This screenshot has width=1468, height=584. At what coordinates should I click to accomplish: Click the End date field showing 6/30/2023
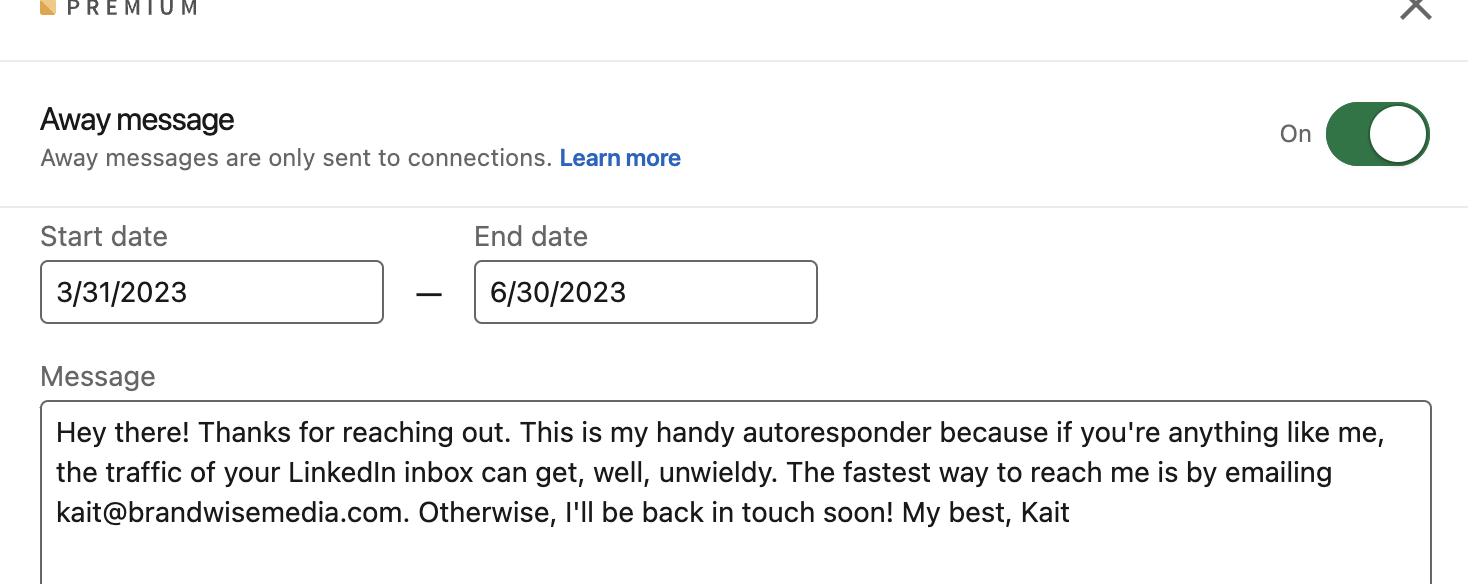pos(645,292)
